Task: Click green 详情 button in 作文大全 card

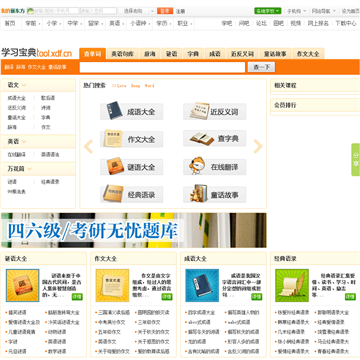Action: (167, 297)
